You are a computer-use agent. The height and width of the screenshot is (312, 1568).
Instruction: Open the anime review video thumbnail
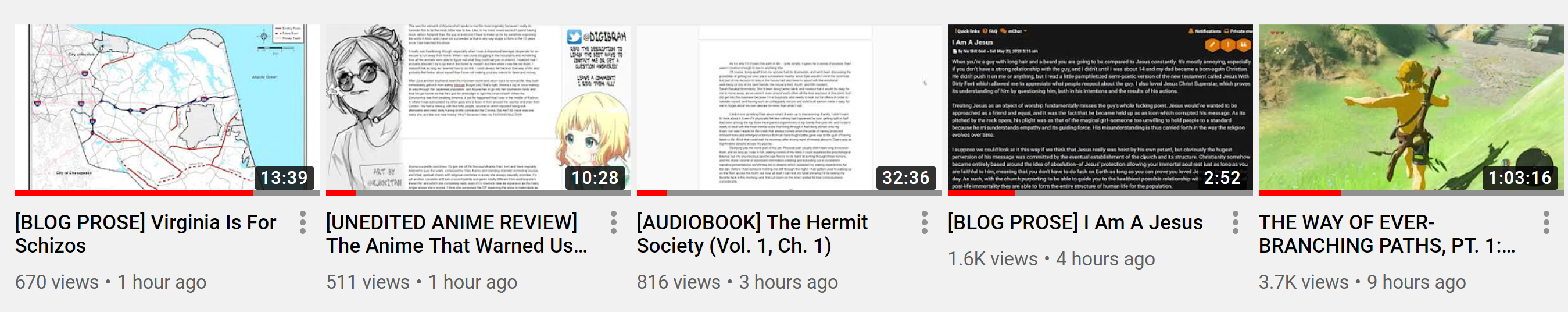(x=478, y=109)
